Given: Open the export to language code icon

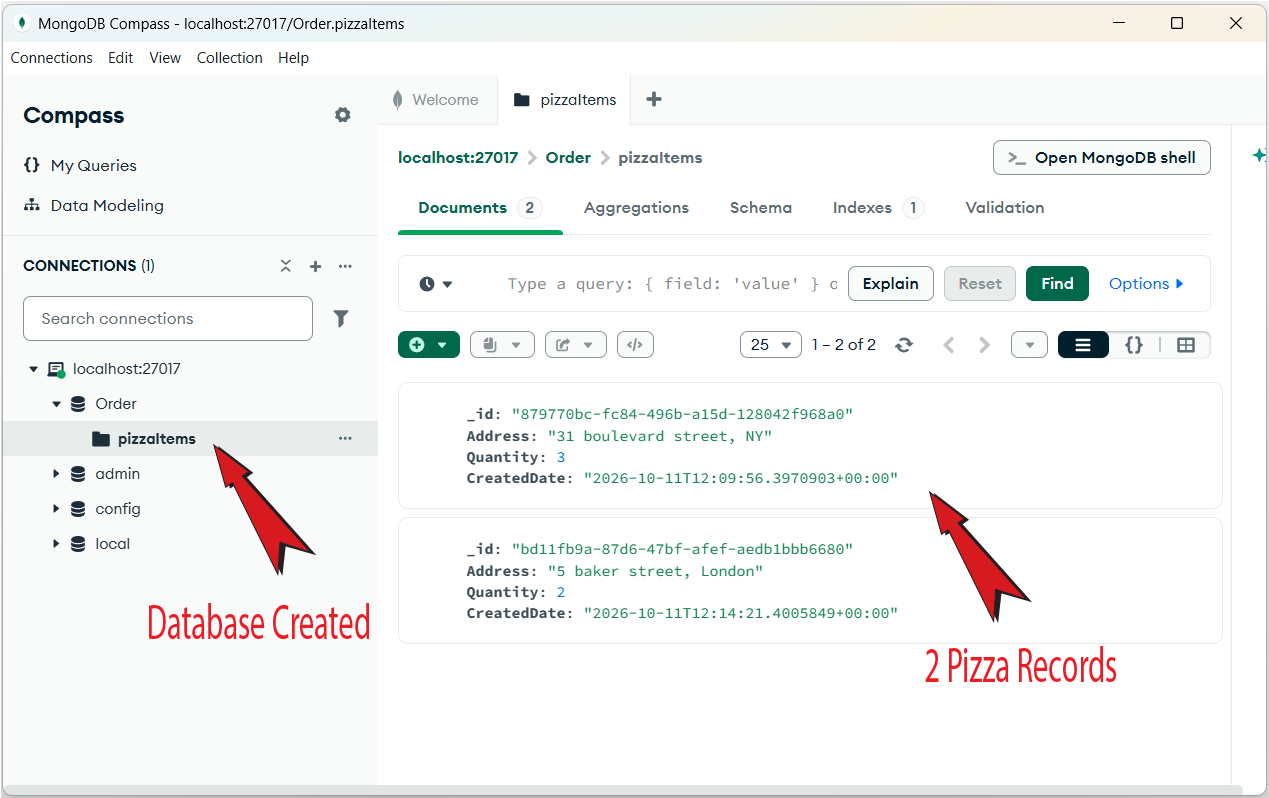Looking at the screenshot, I should (x=635, y=345).
